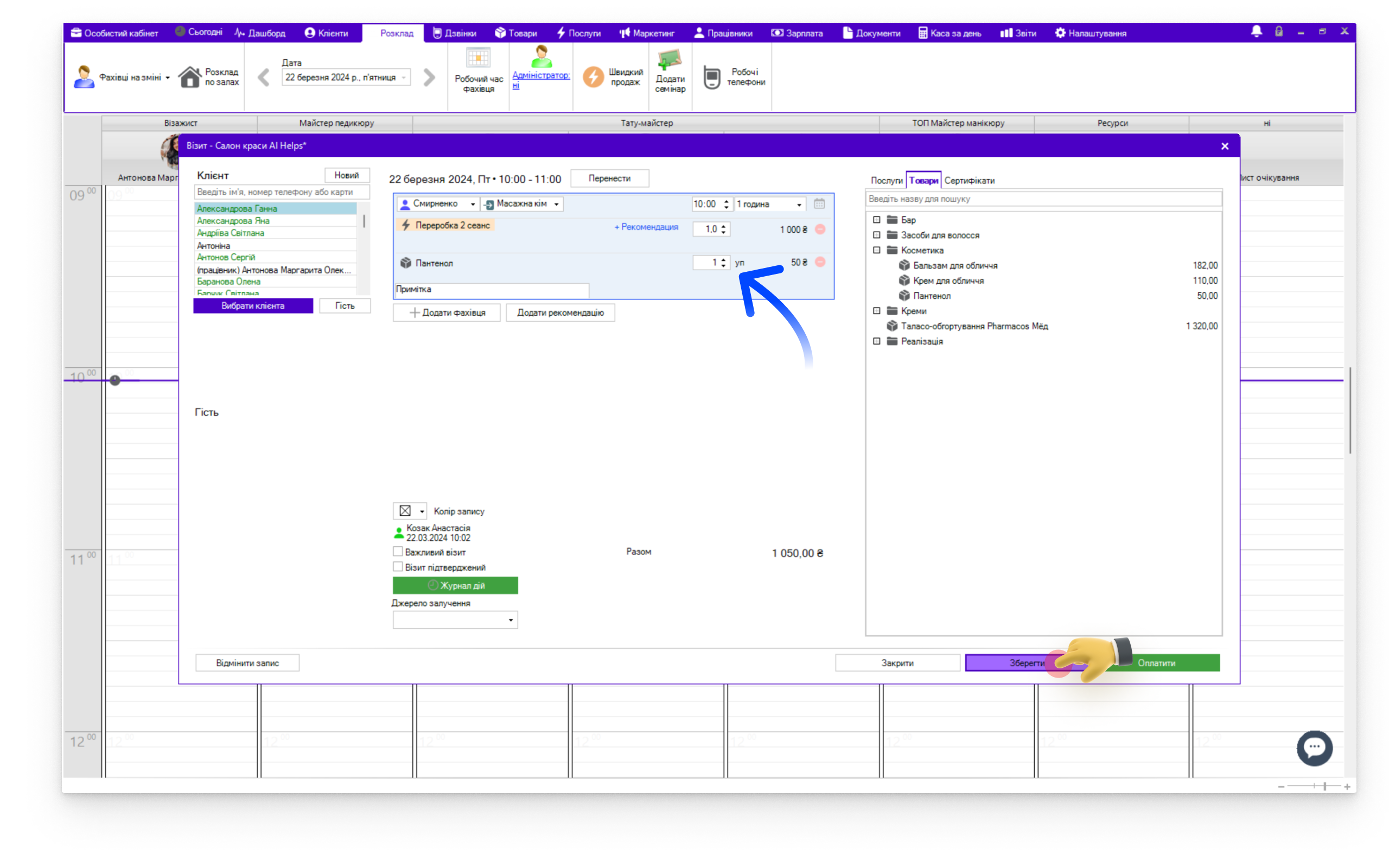The width and height of the screenshot is (1389, 868).
Task: Close the Візит dialog window
Action: pos(1224,146)
